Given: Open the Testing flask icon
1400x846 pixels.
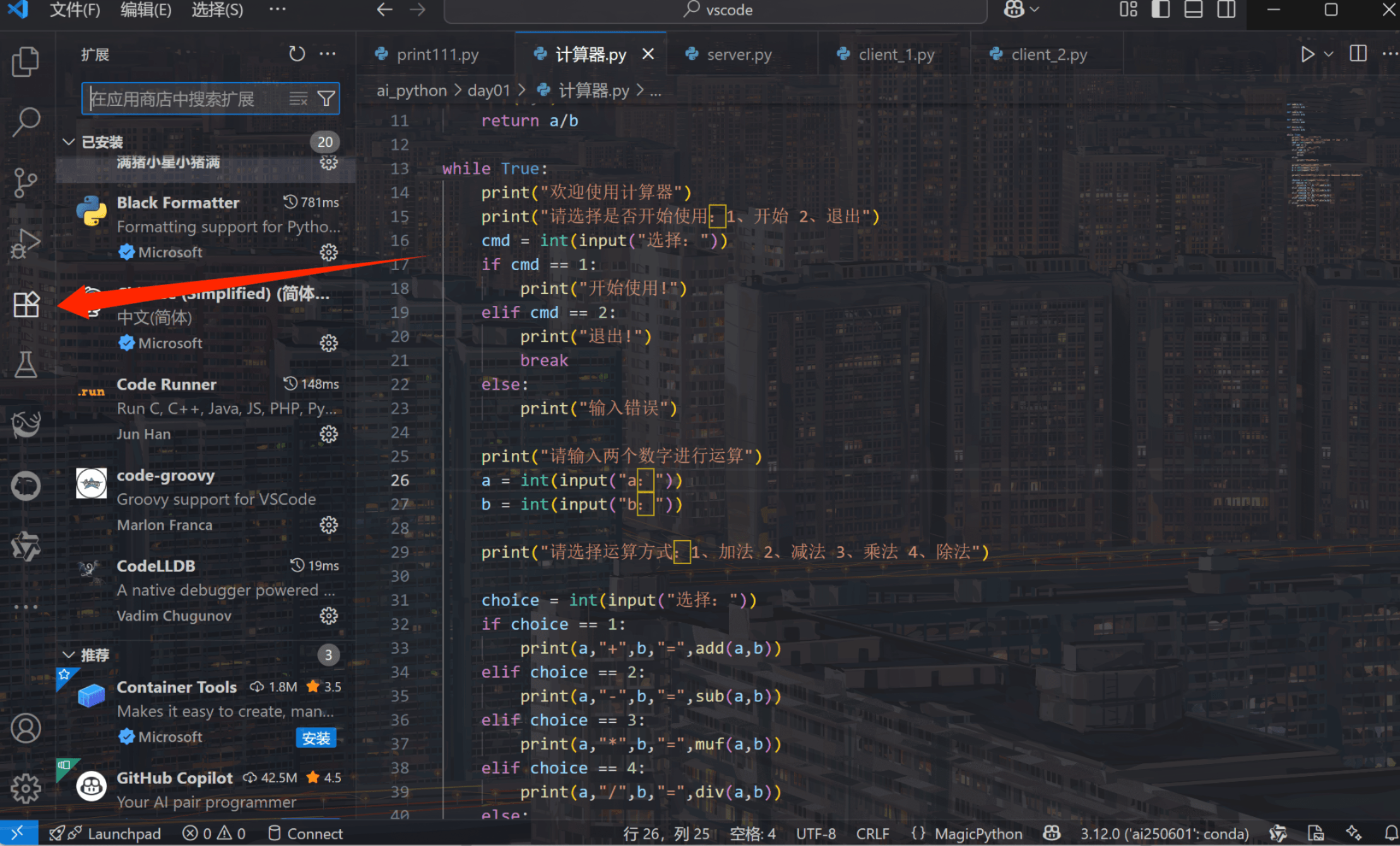Looking at the screenshot, I should (x=26, y=365).
